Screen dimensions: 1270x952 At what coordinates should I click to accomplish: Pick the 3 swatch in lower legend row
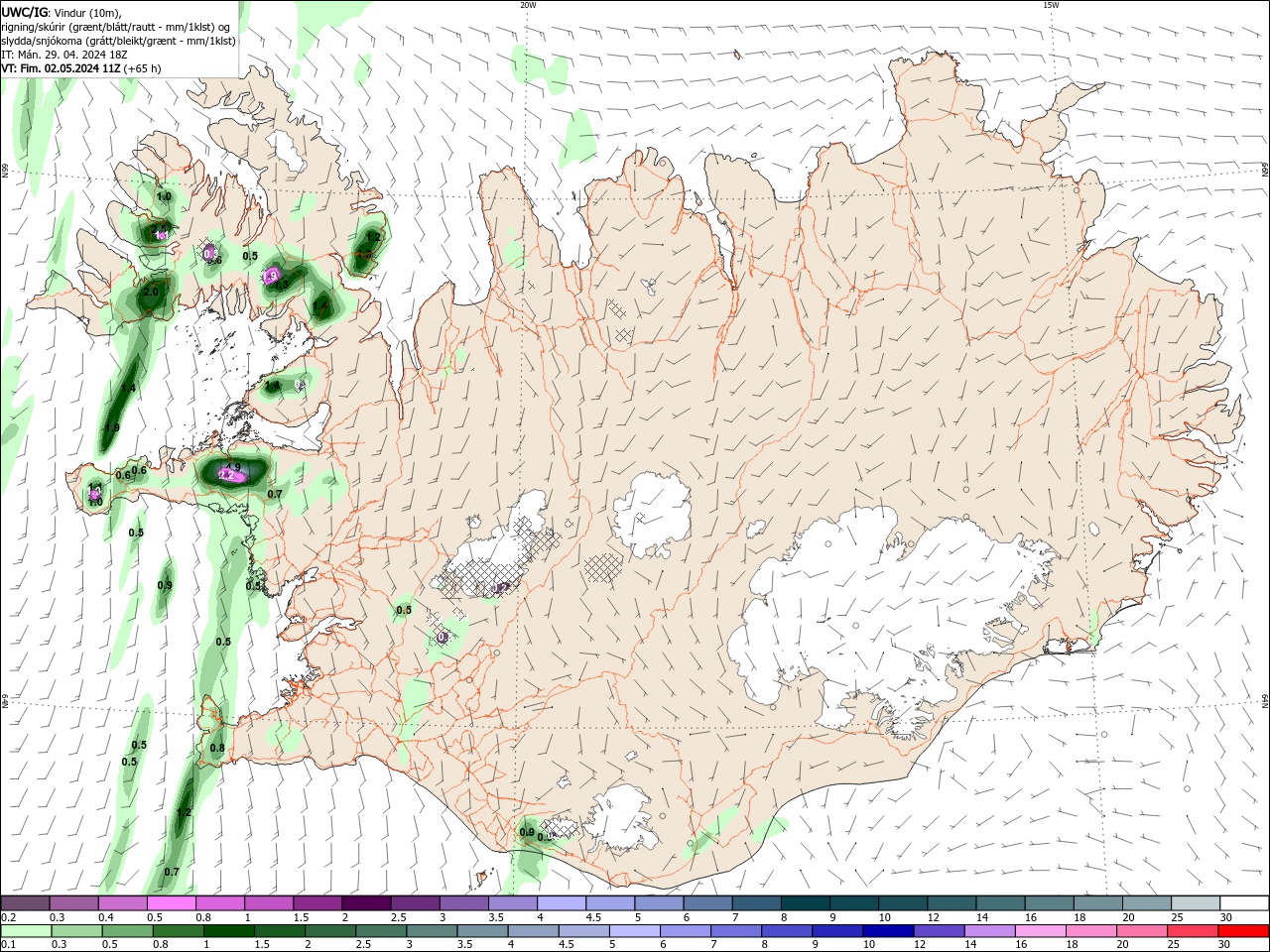click(431, 931)
